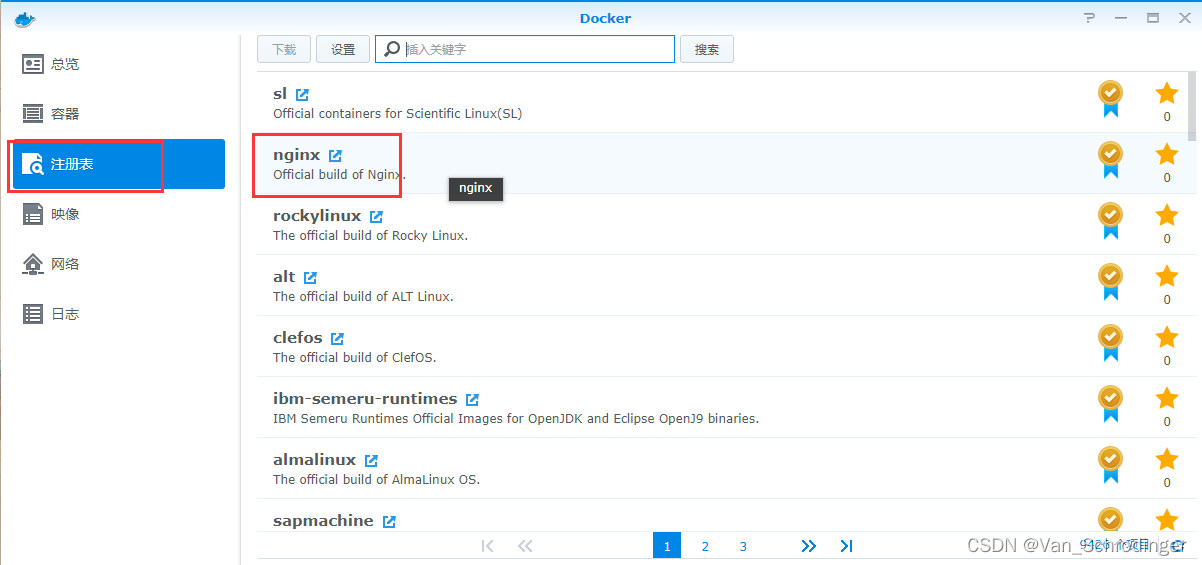Select the sapmachine image name
The height and width of the screenshot is (565, 1202).
pos(323,521)
